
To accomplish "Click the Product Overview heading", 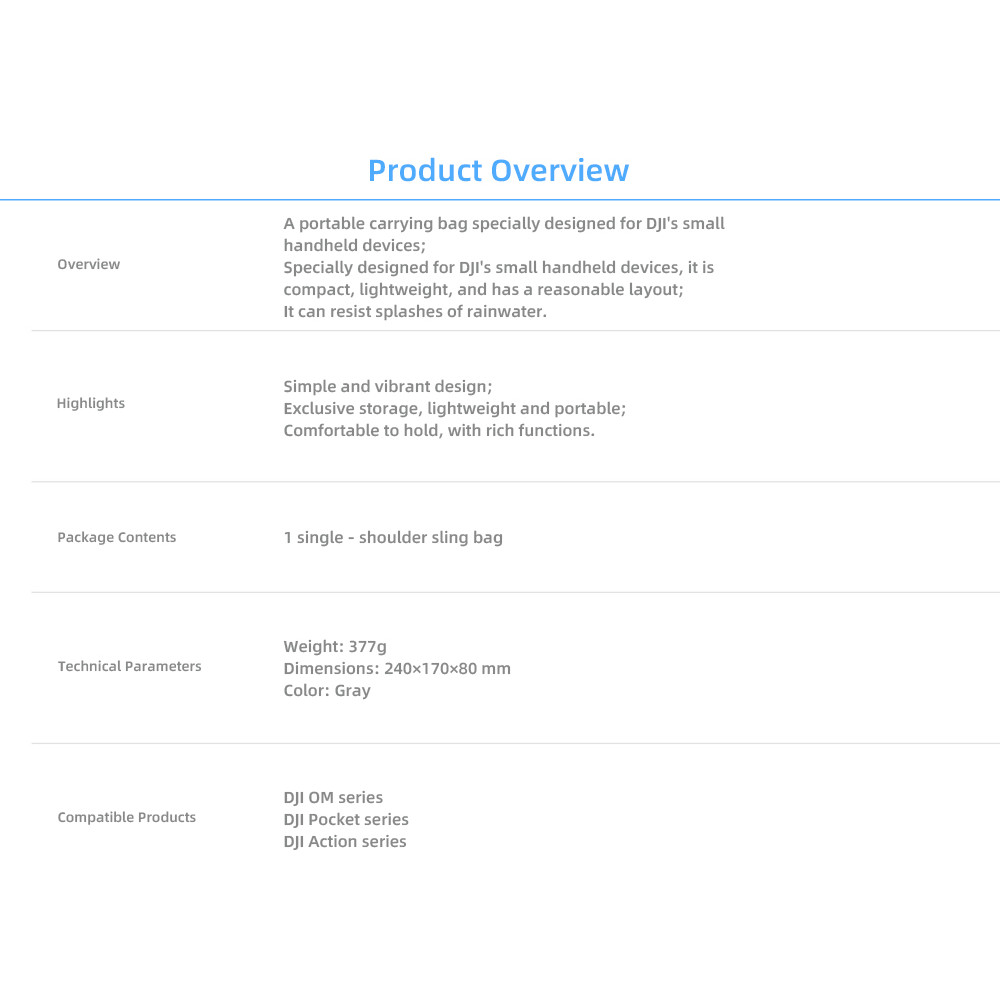I will pos(498,170).
